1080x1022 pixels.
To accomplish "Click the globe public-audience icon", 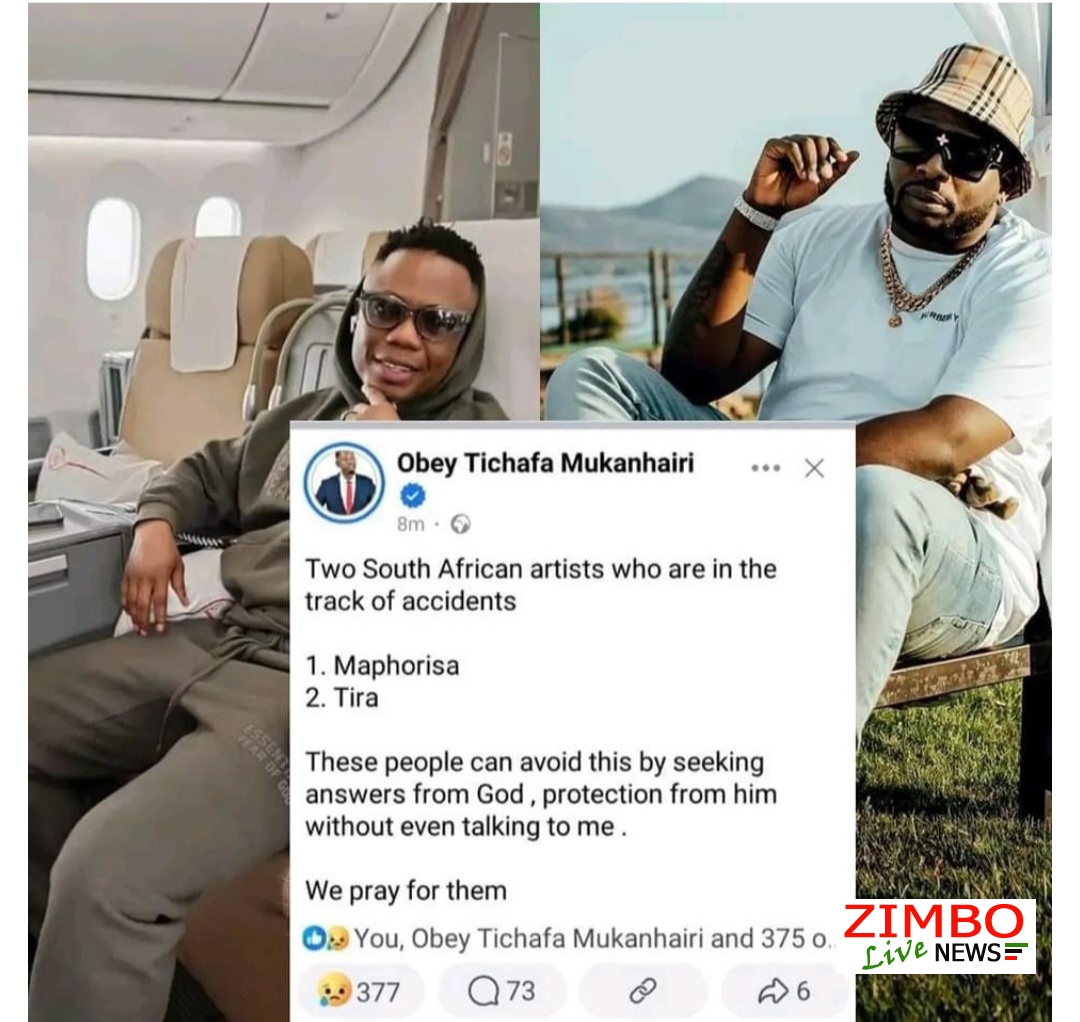I will pos(460,525).
